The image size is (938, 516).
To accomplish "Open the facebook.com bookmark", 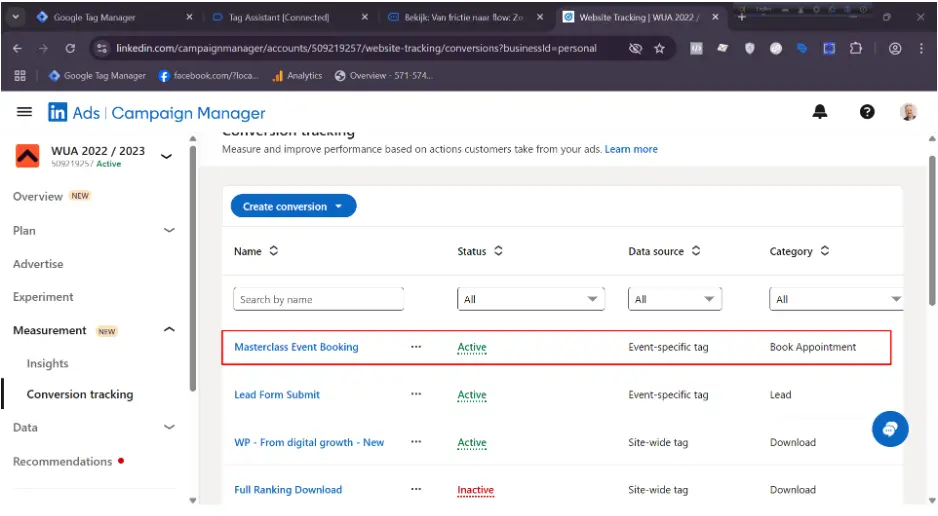I will tap(208, 75).
